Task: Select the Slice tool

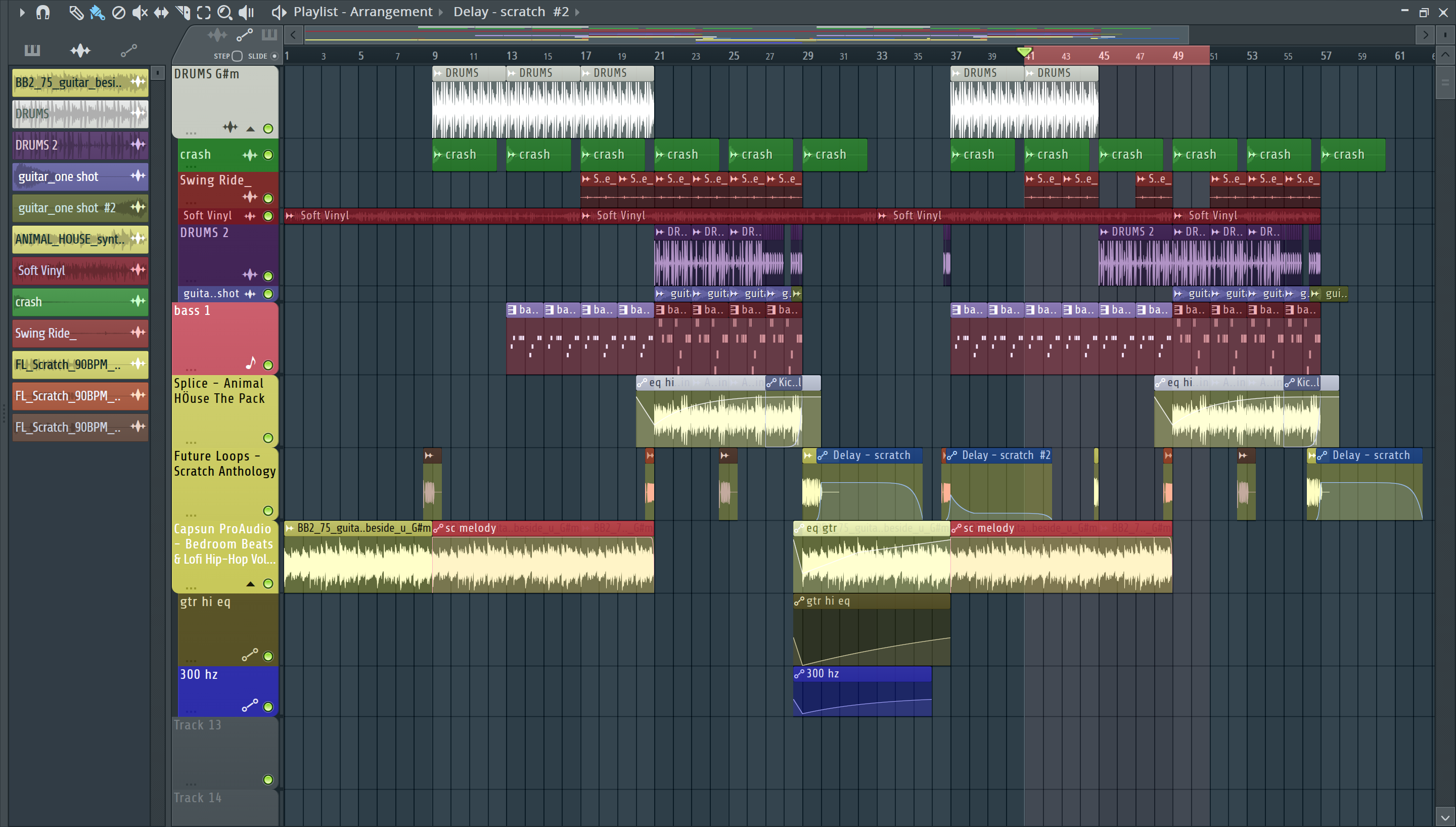Action: 183,12
